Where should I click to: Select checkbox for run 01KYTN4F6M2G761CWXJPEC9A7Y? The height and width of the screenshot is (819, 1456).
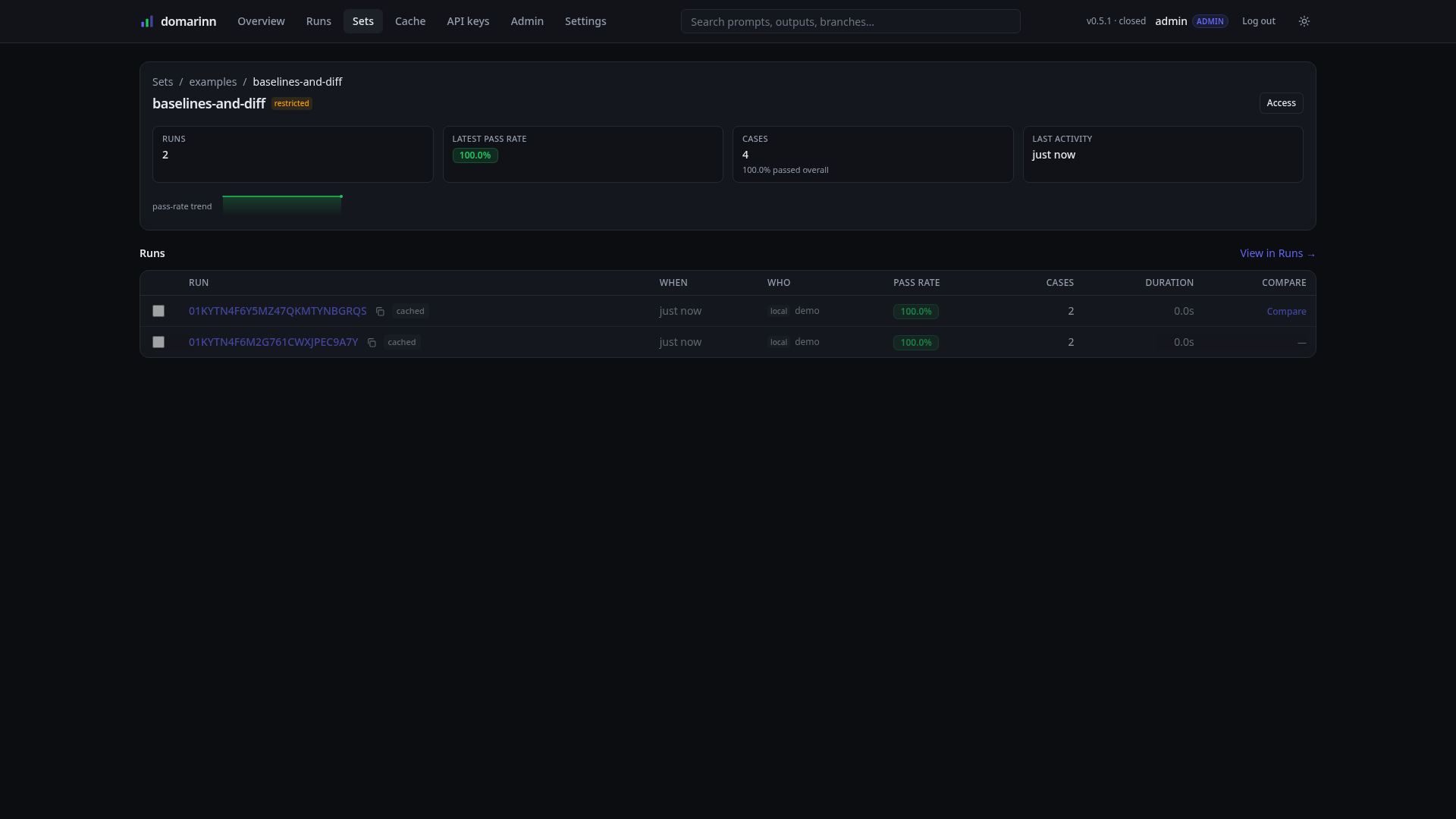point(158,342)
